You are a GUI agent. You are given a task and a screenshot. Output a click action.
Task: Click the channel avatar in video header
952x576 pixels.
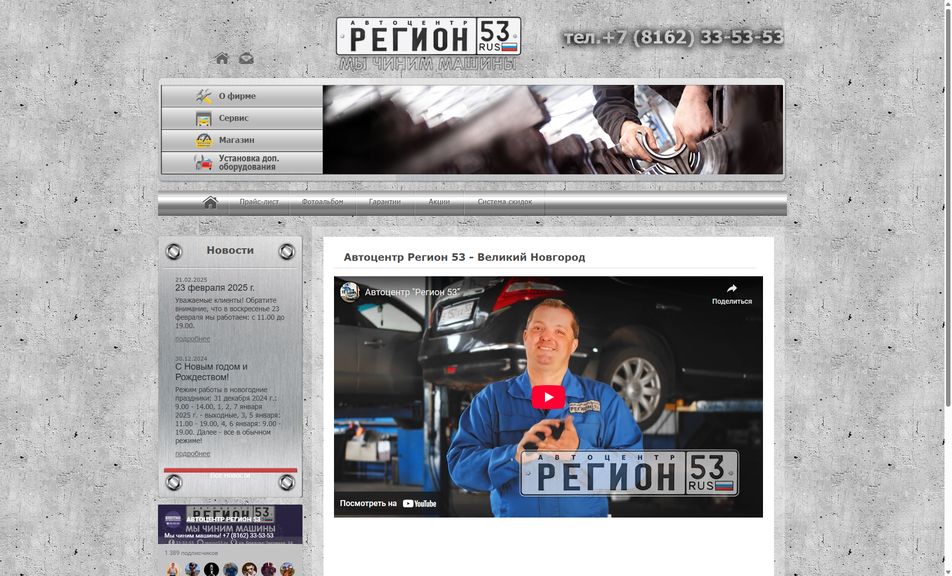[x=350, y=292]
